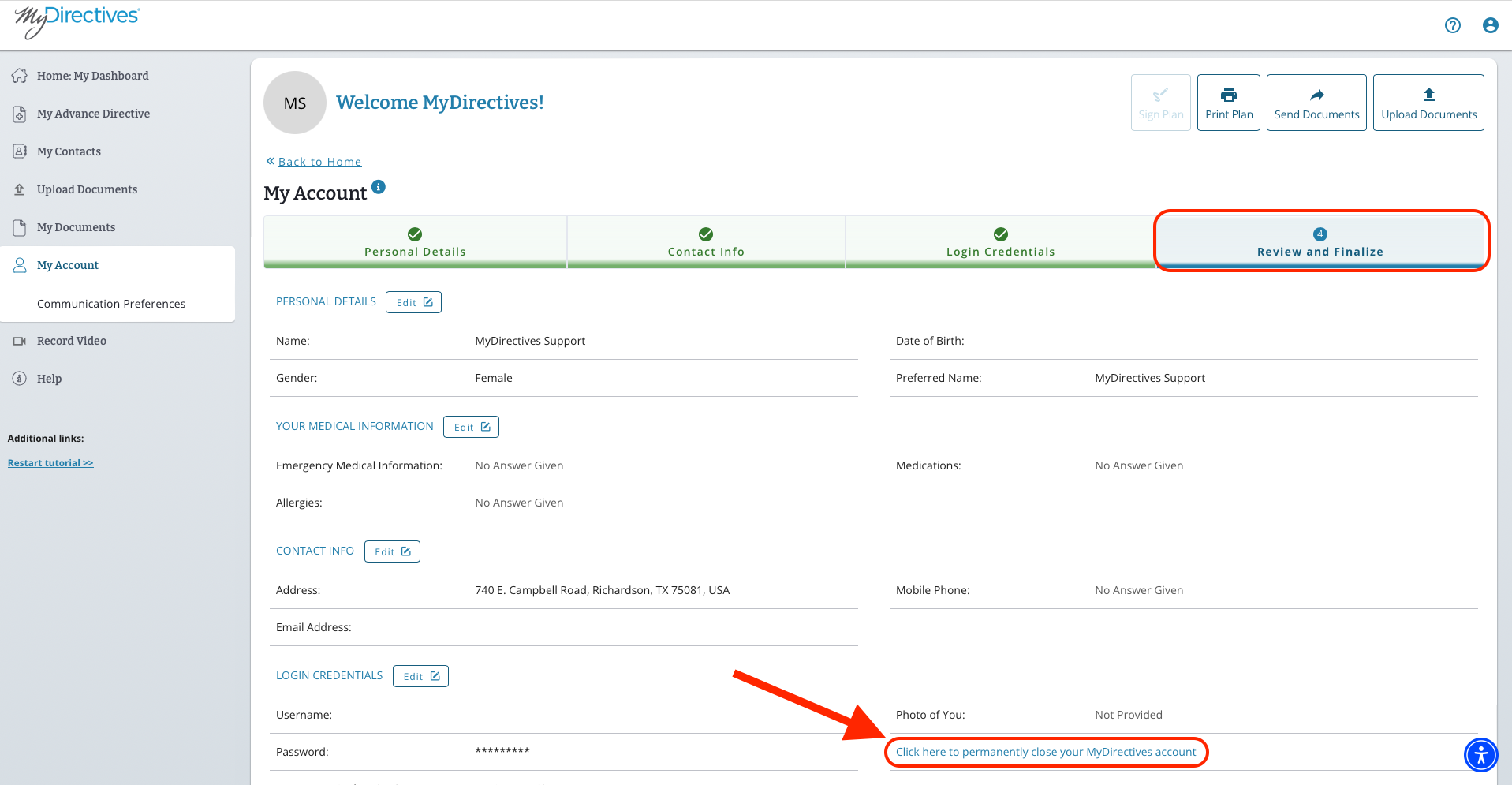Click the Help sidebar info icon
The width and height of the screenshot is (1512, 785).
coord(20,379)
